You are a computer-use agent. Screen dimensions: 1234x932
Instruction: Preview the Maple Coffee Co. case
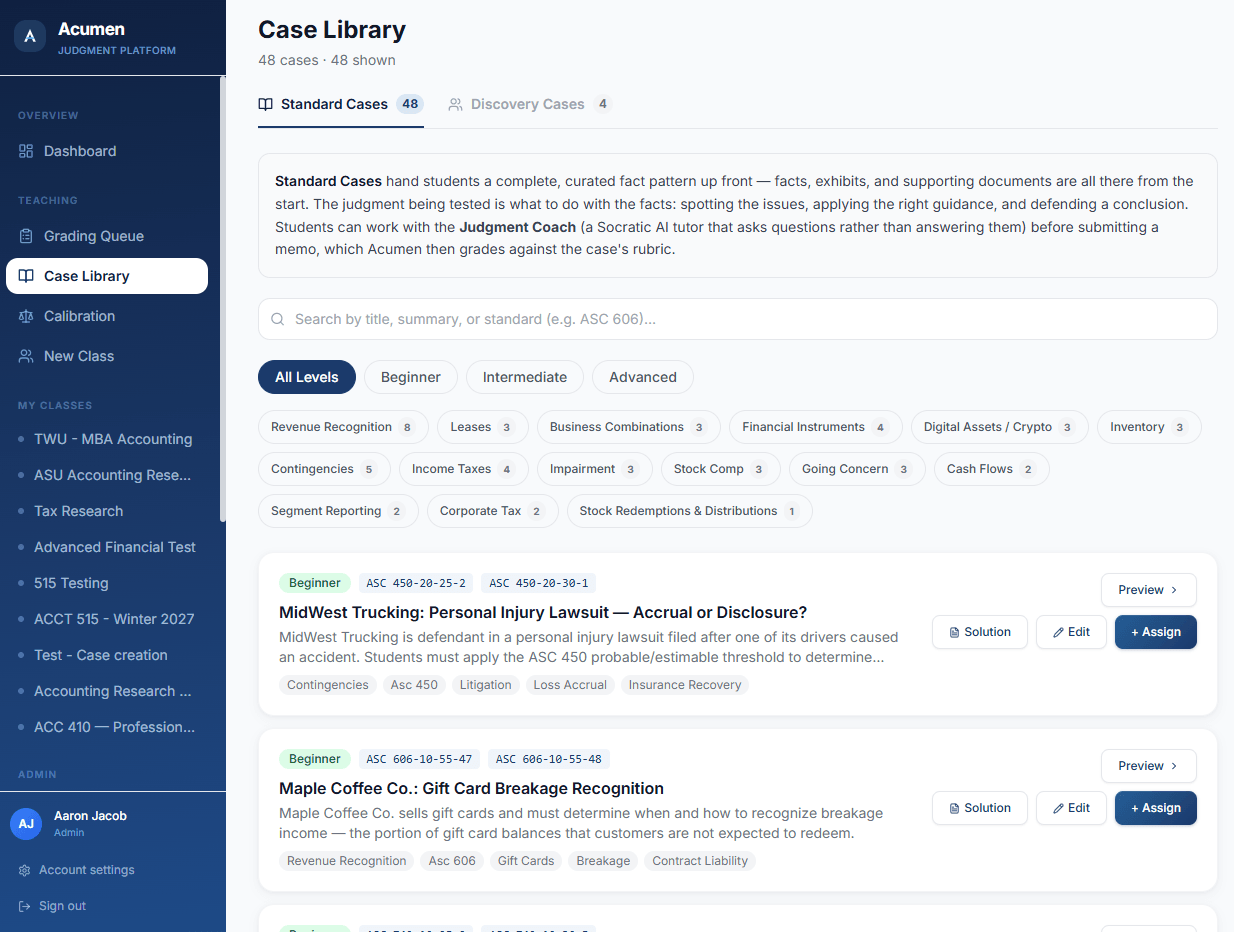[x=1149, y=766]
